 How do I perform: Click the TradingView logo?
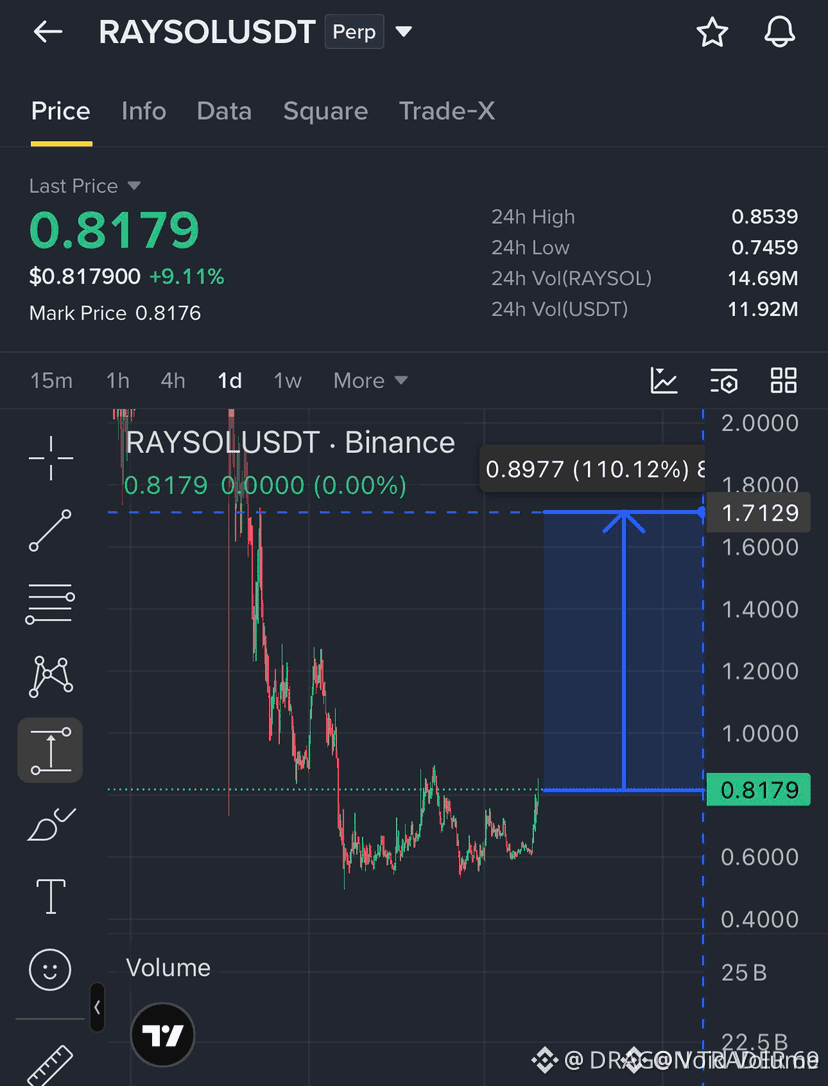163,1035
